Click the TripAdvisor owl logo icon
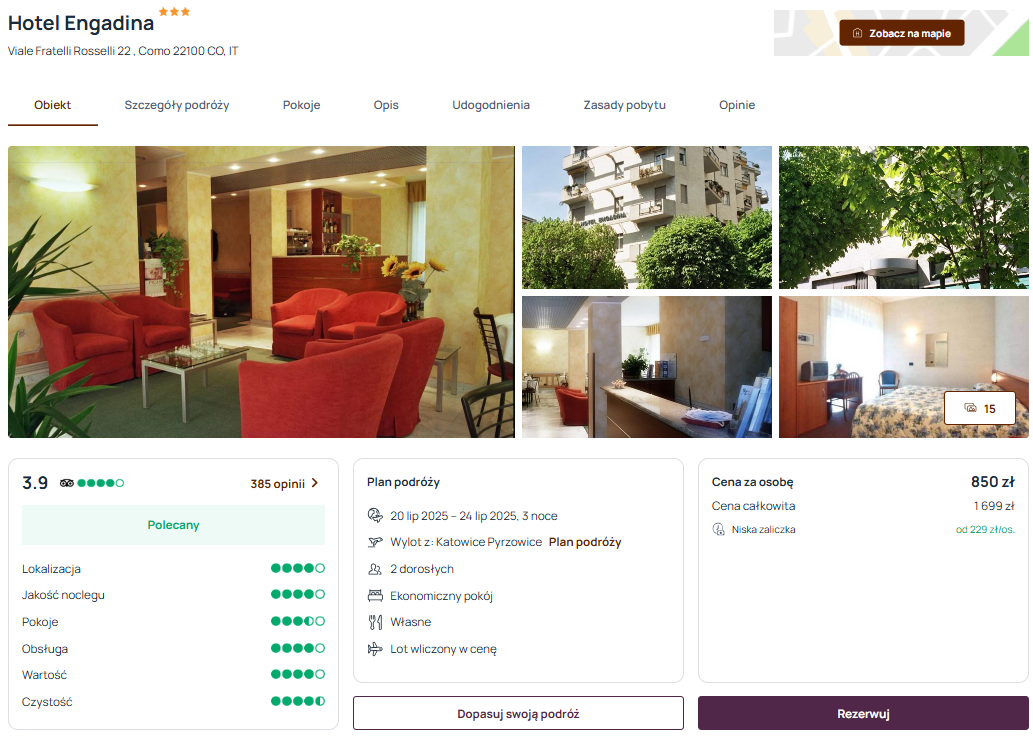 tap(67, 483)
